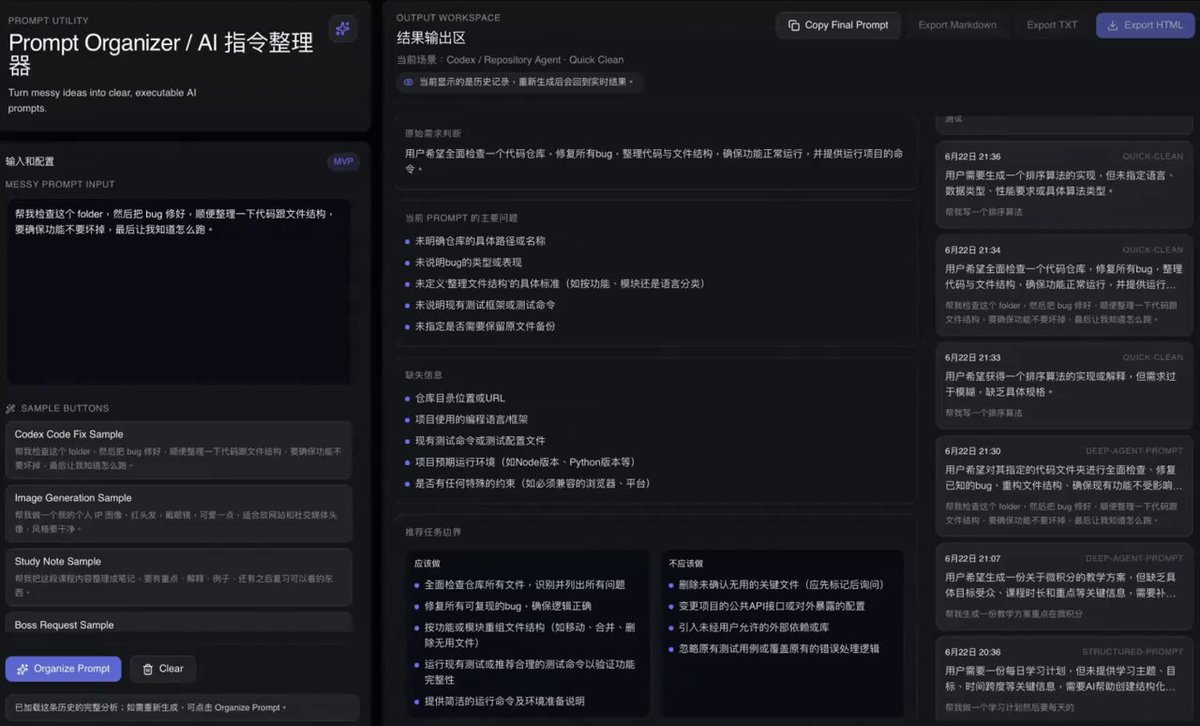The image size is (1200, 726).
Task: Click the sparkle icon in Organize Prompt
Action: (23, 668)
